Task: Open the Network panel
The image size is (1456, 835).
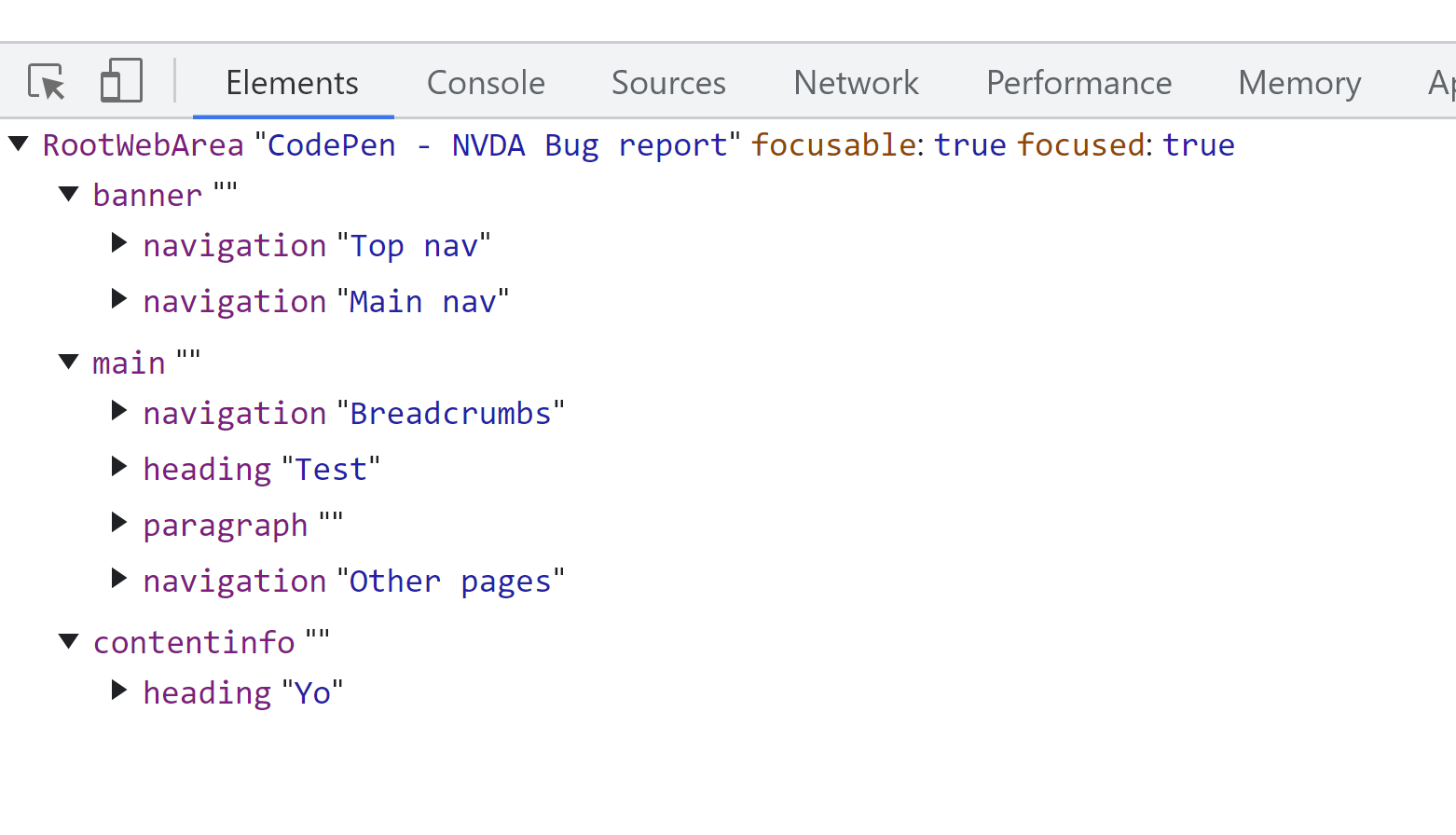Action: point(855,82)
